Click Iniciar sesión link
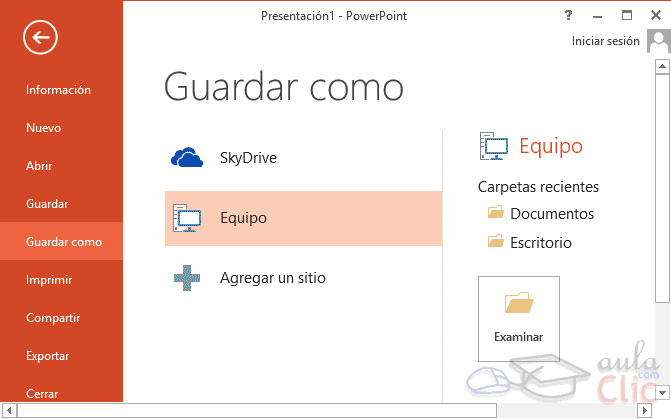This screenshot has height=419, width=671. [x=605, y=41]
